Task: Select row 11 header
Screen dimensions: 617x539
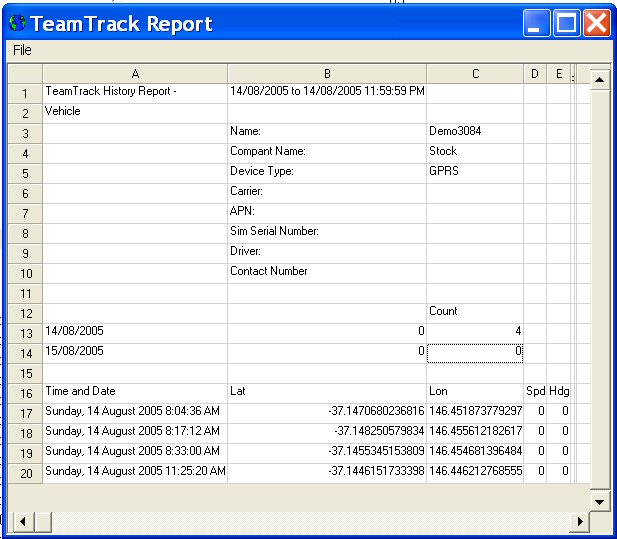Action: [25, 293]
